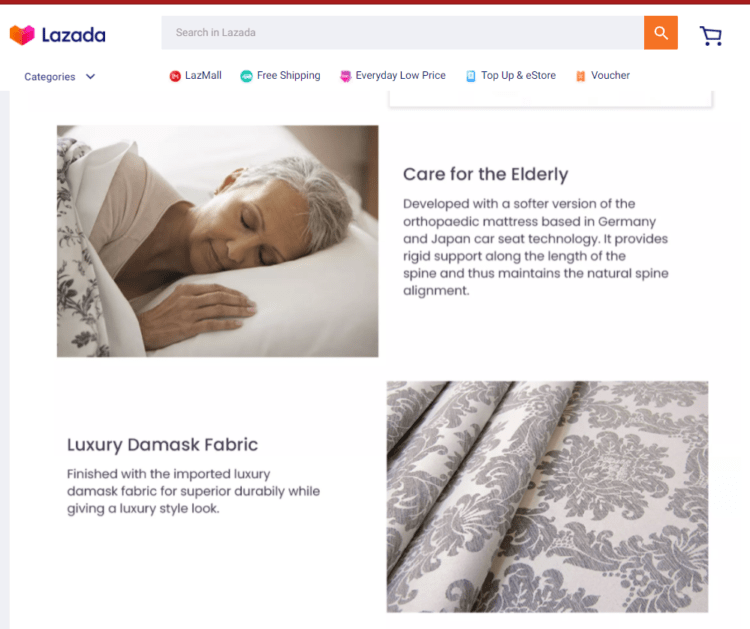Click the Lazada wordmark text
This screenshot has width=750, height=629.
click(74, 35)
